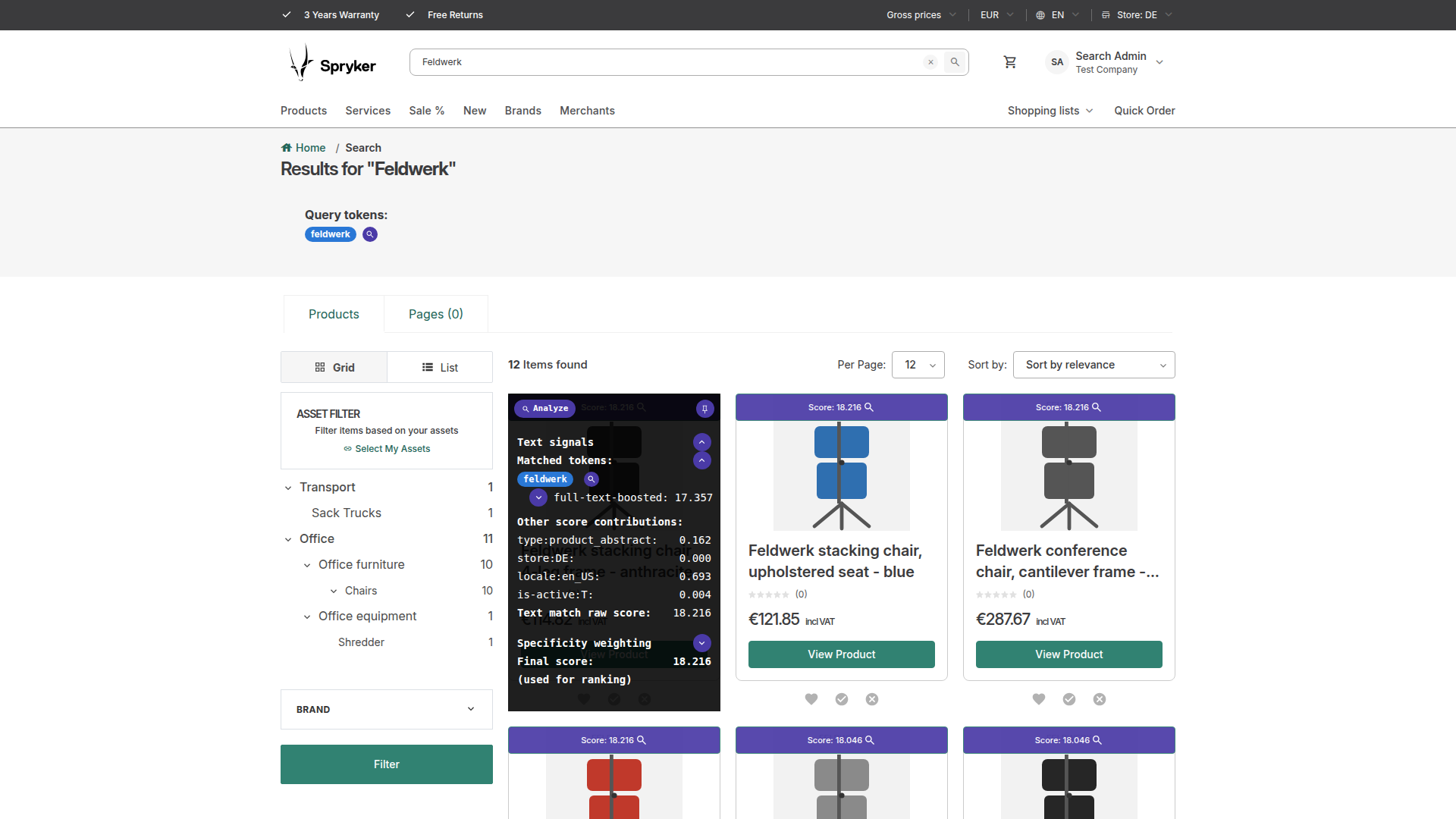This screenshot has width=1456, height=819.
Task: Open the EN language selector
Action: (x=1057, y=15)
